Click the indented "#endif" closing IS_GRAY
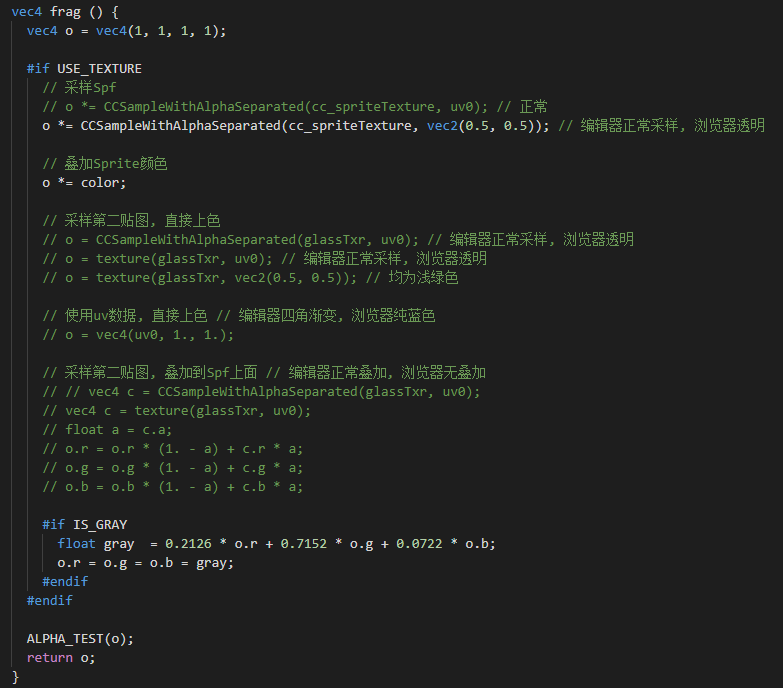This screenshot has width=783, height=688. point(65,582)
